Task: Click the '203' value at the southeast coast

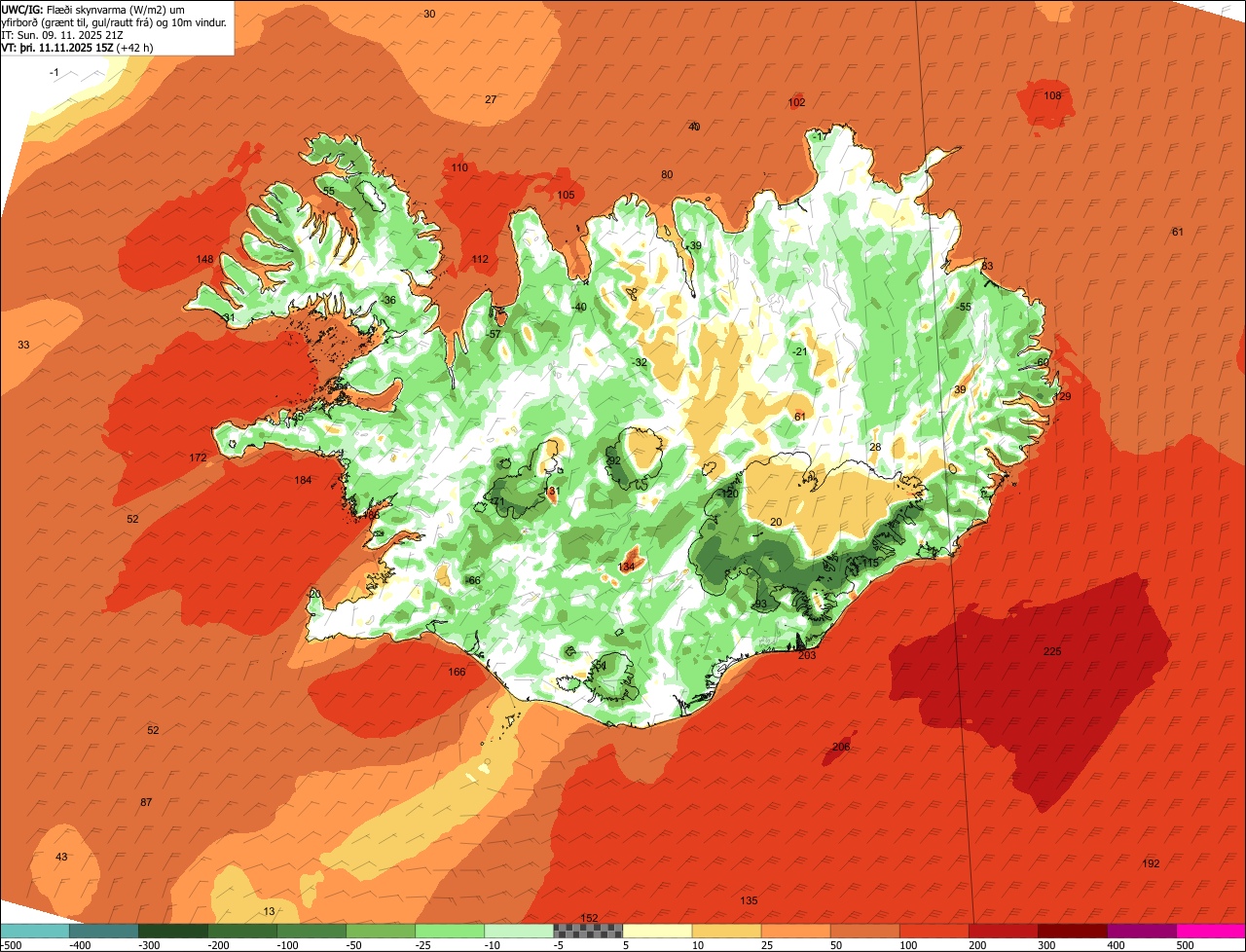Action: click(807, 655)
